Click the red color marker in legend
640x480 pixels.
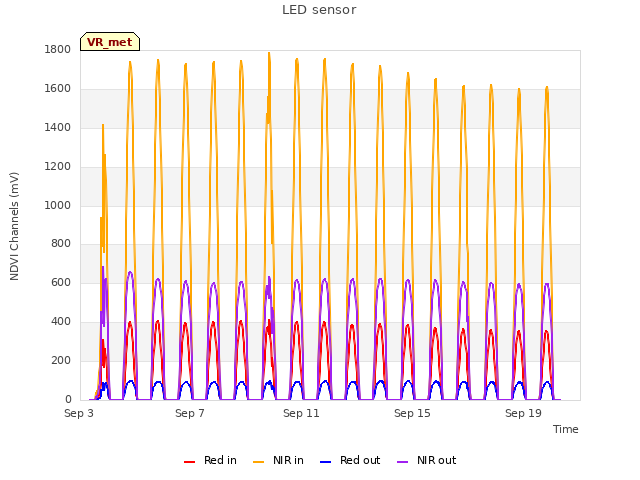tap(189, 462)
